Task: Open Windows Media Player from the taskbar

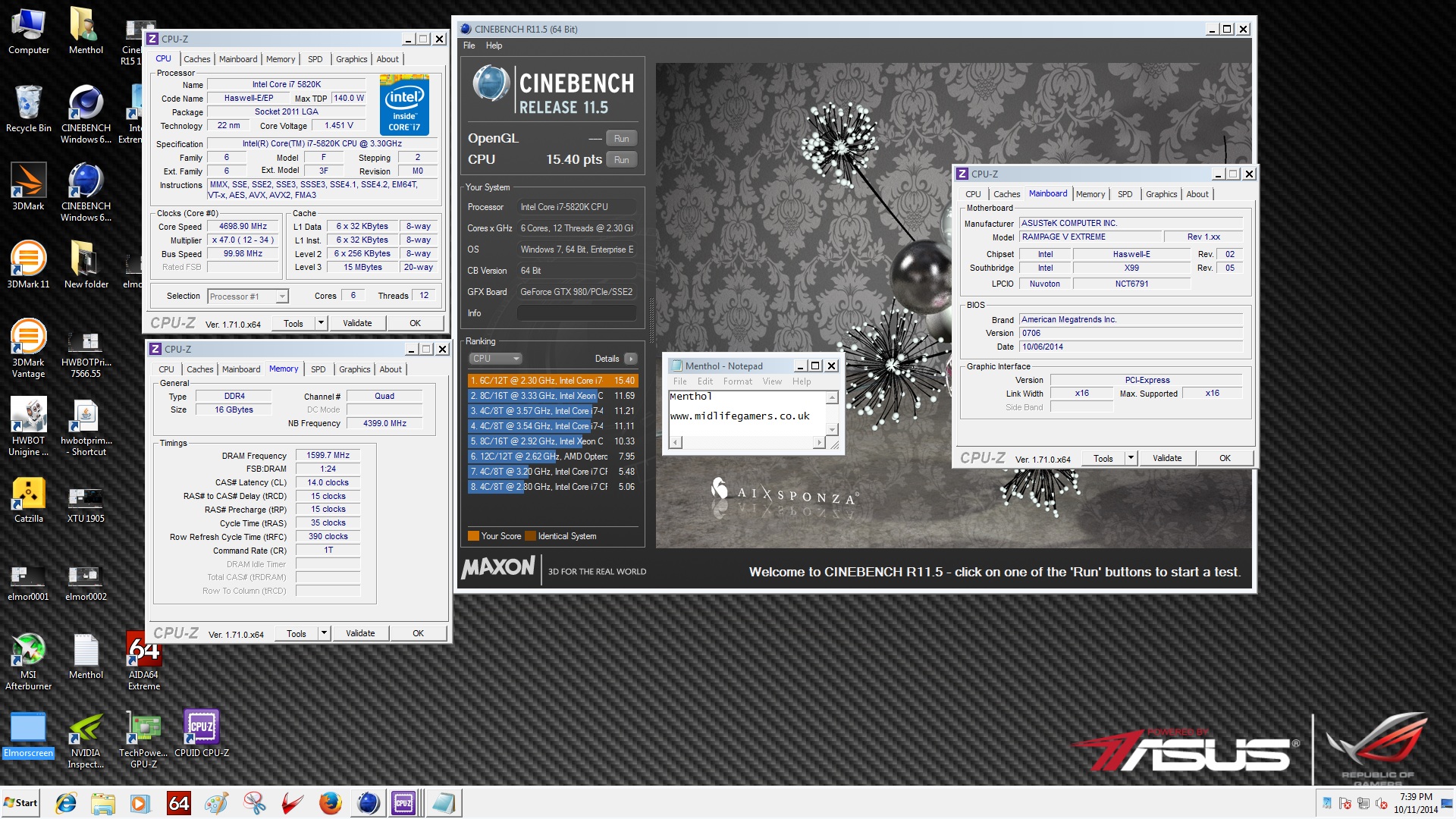Action: point(140,803)
